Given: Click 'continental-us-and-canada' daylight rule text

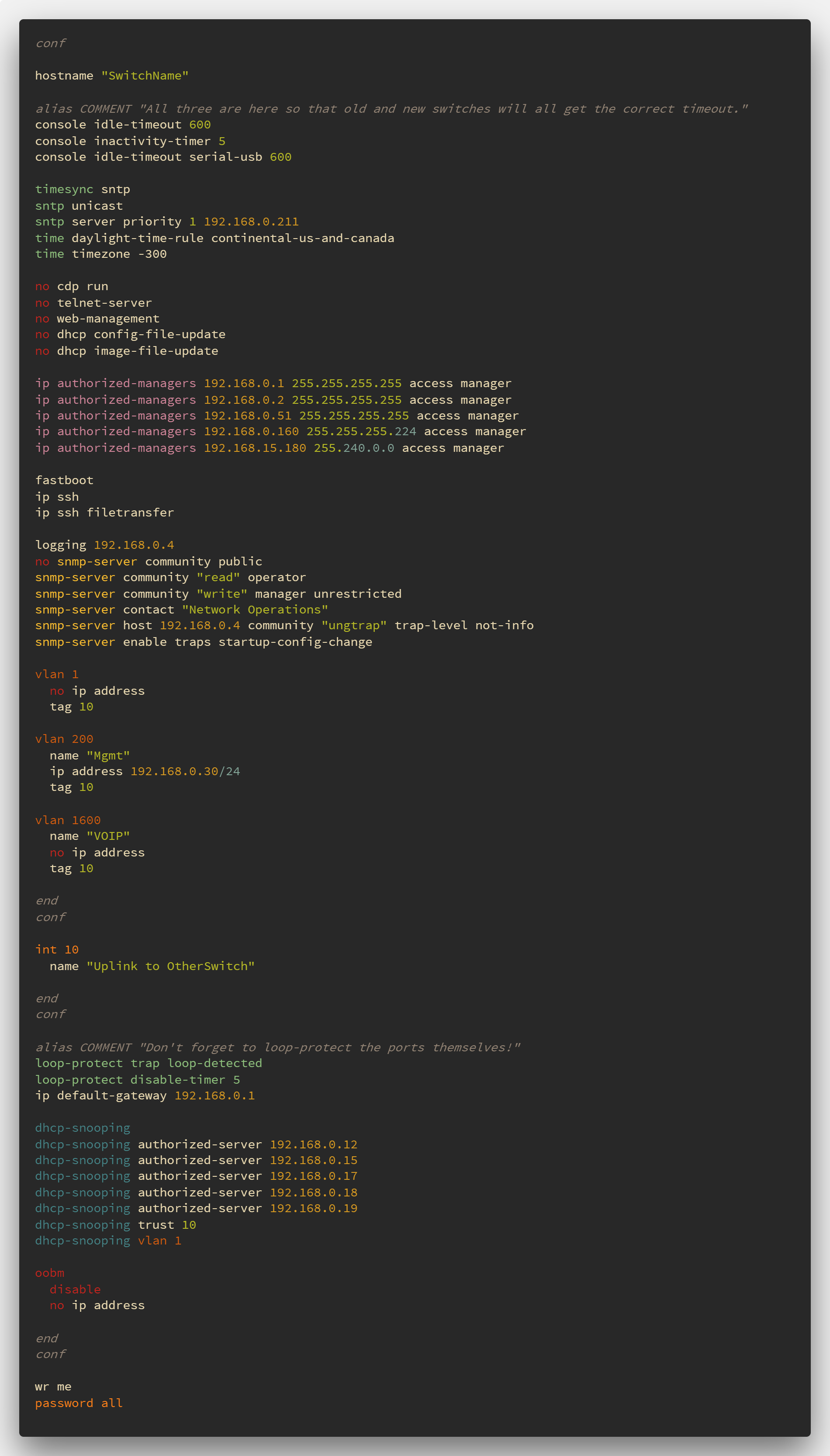Looking at the screenshot, I should (303, 238).
